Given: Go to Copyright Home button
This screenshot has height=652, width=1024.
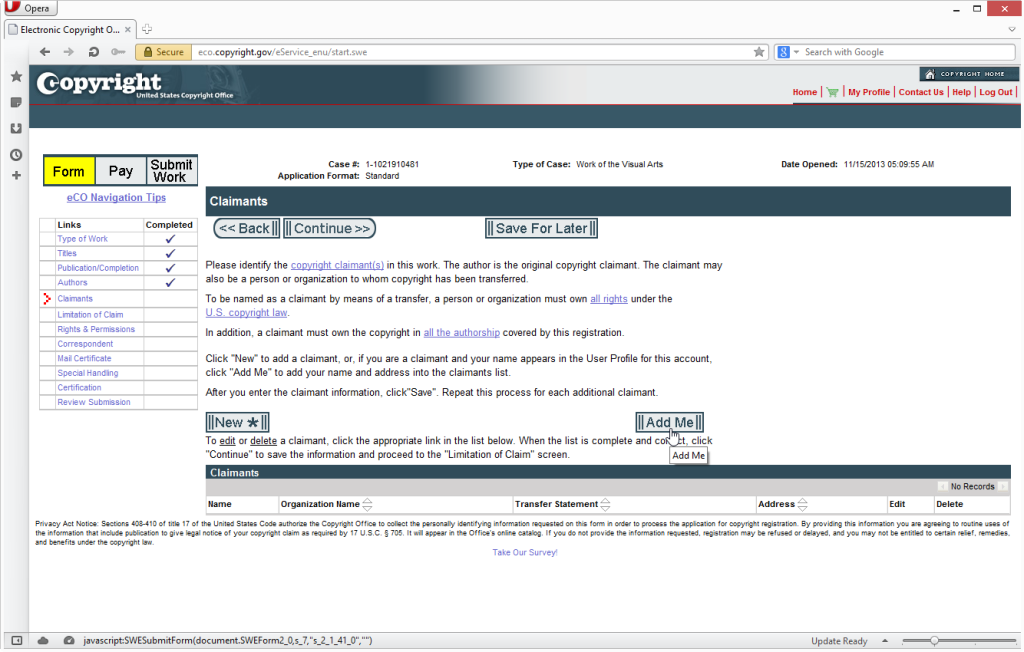Looking at the screenshot, I should pyautogui.click(x=968, y=74).
